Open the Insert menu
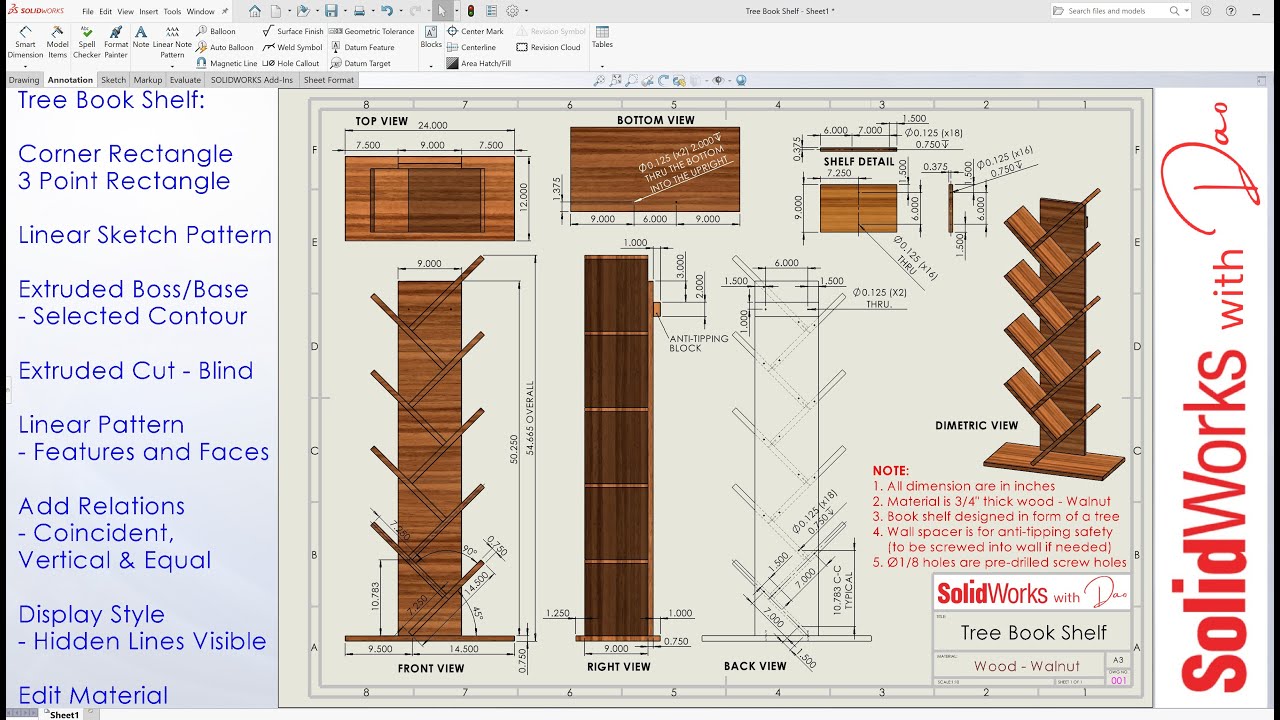1280x720 pixels. [148, 11]
